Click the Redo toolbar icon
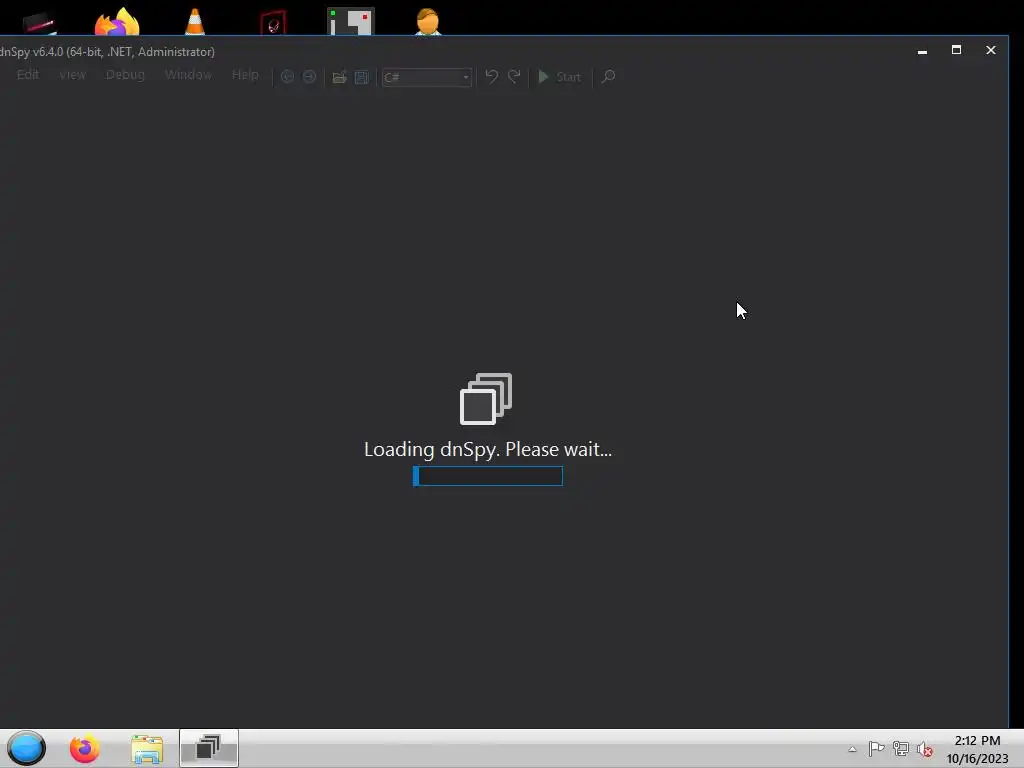The image size is (1024, 768). pos(515,76)
